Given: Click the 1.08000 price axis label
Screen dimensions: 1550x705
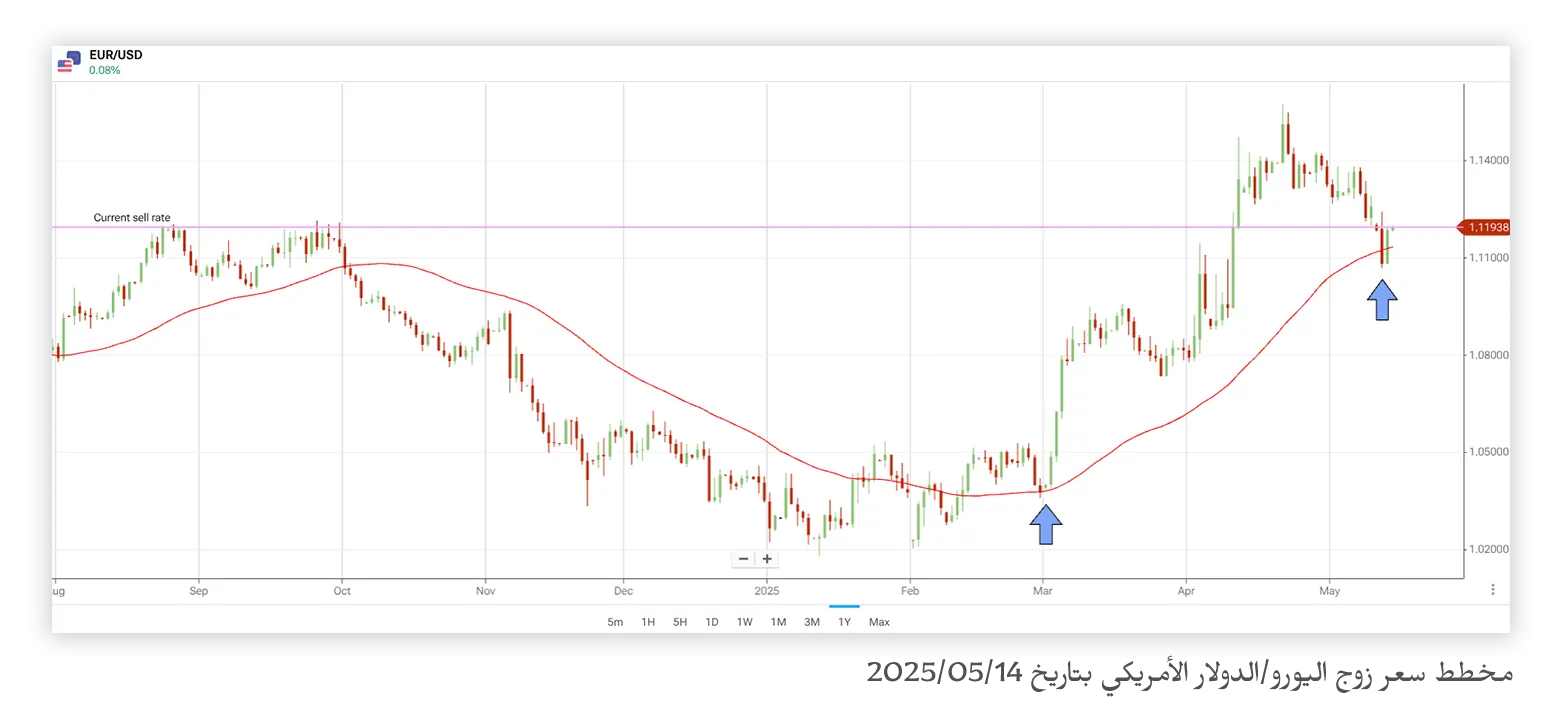Looking at the screenshot, I should tap(1488, 355).
